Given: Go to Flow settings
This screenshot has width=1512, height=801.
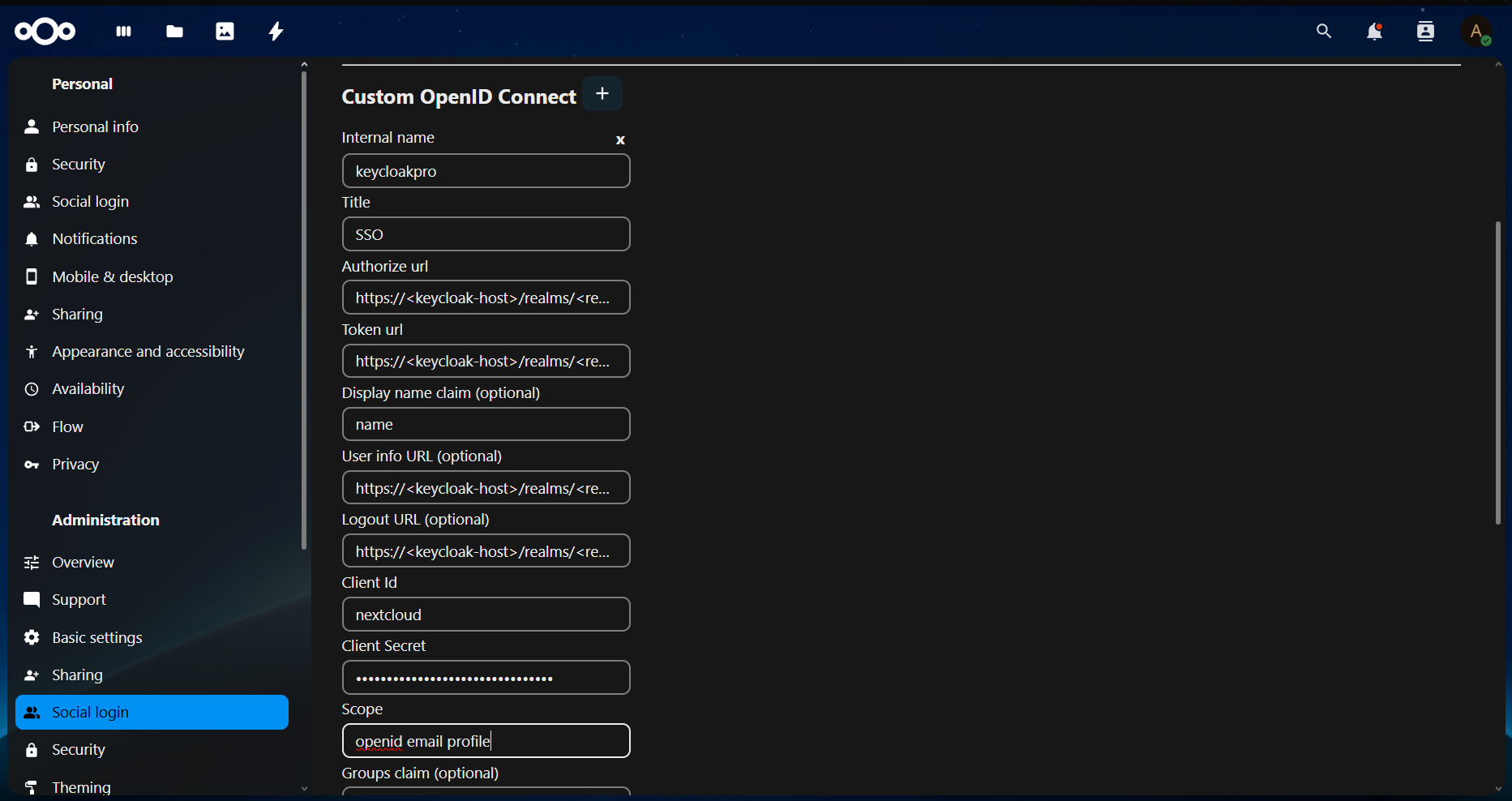Looking at the screenshot, I should tap(152, 427).
